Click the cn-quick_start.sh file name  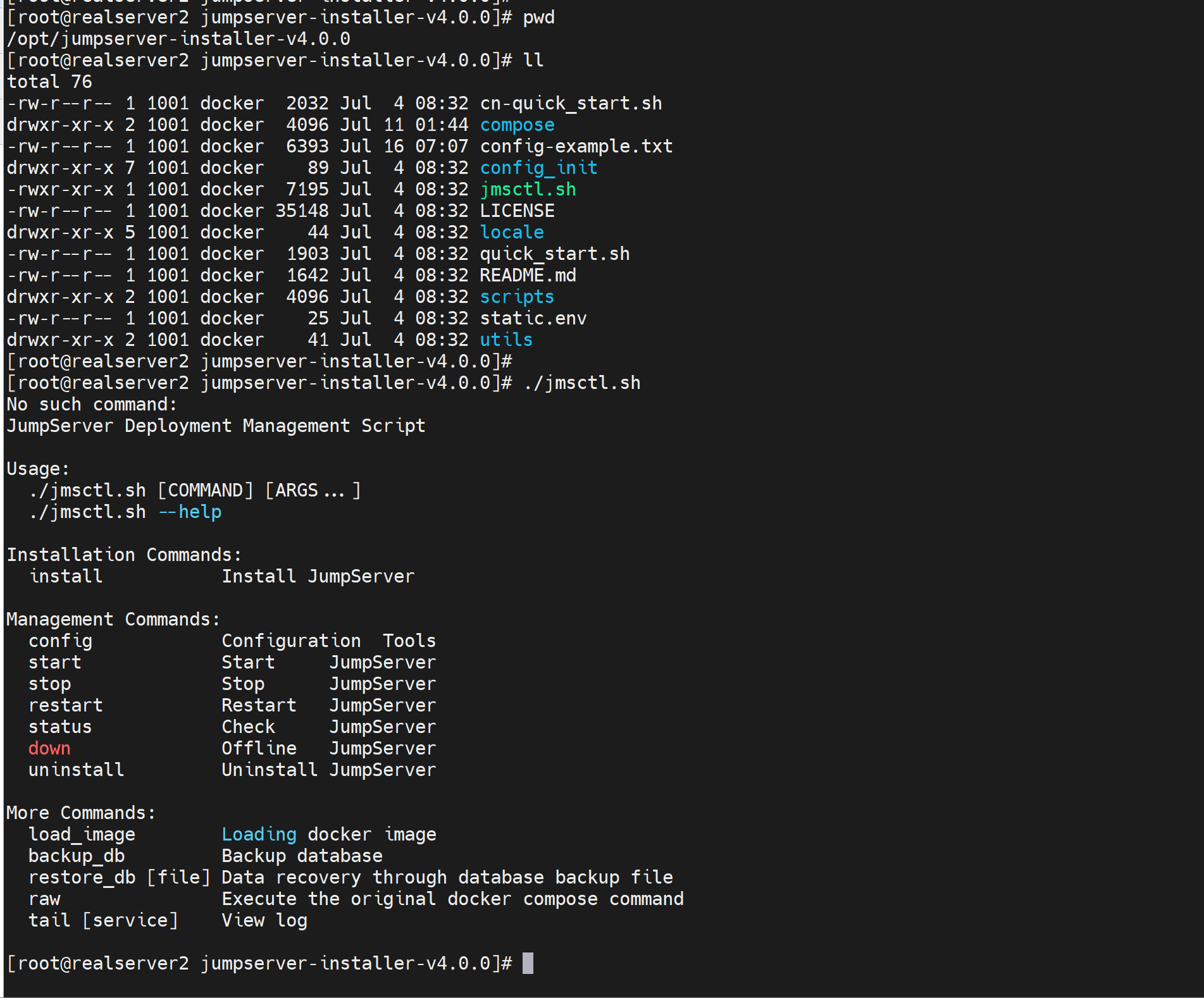(571, 104)
